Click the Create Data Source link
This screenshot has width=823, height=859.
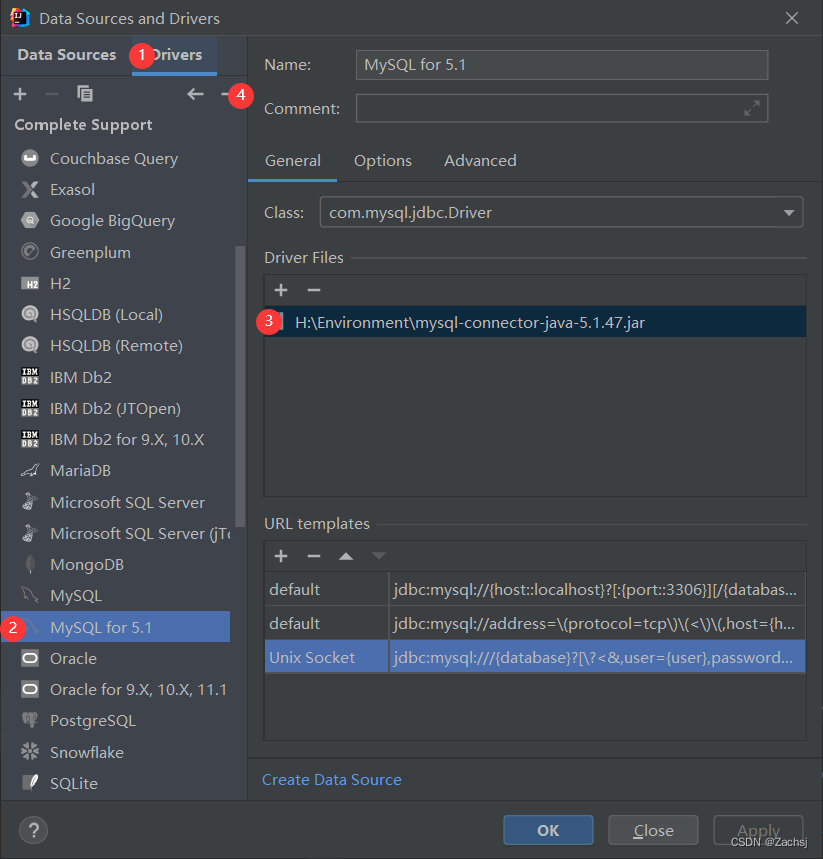pyautogui.click(x=332, y=780)
